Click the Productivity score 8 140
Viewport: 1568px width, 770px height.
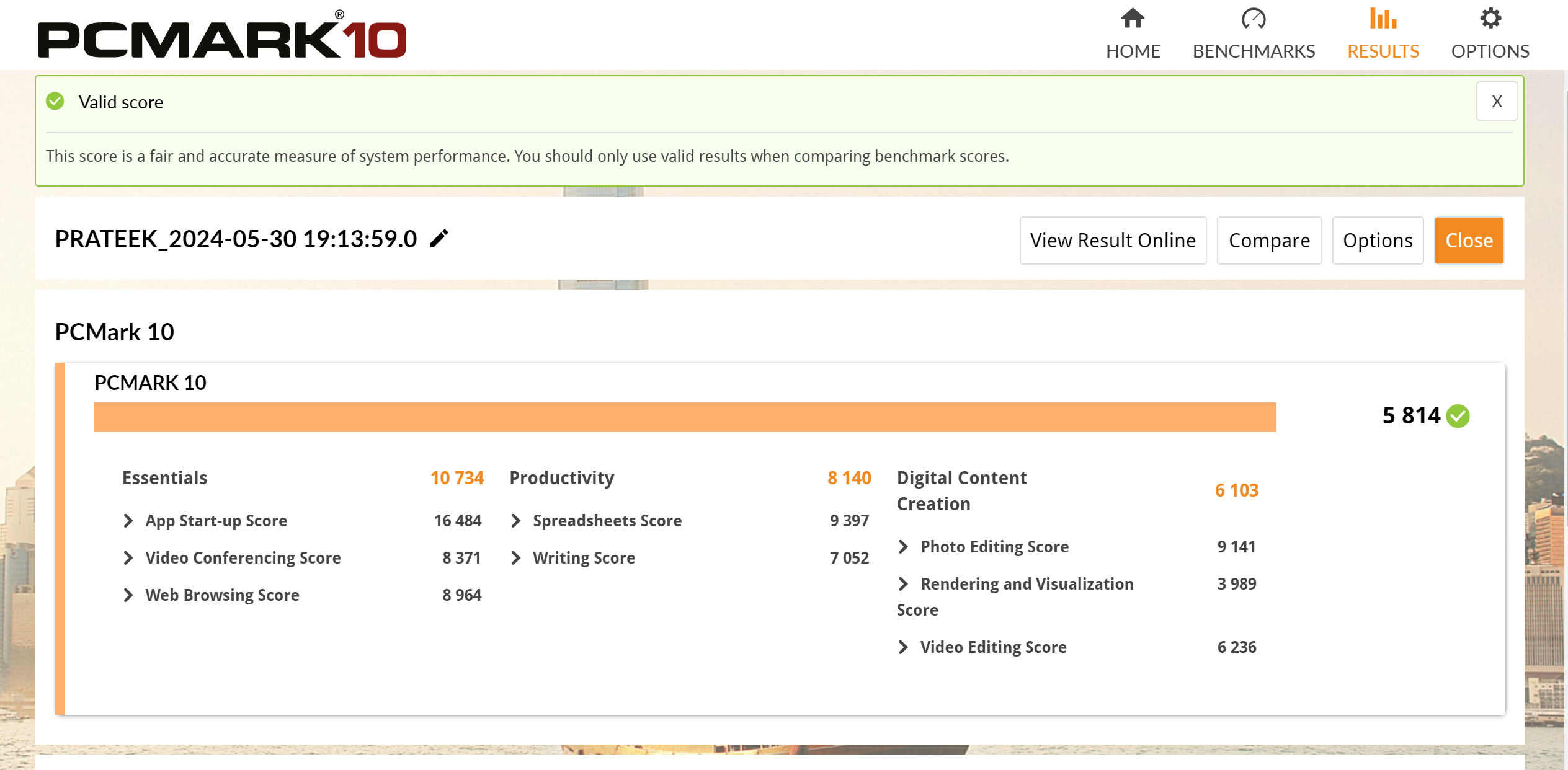coord(849,478)
